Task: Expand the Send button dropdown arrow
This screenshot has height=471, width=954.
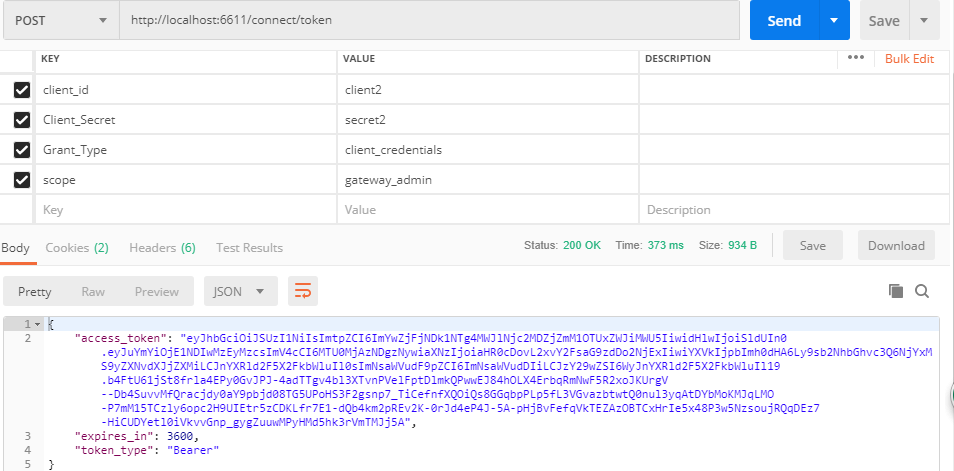Action: pos(833,20)
